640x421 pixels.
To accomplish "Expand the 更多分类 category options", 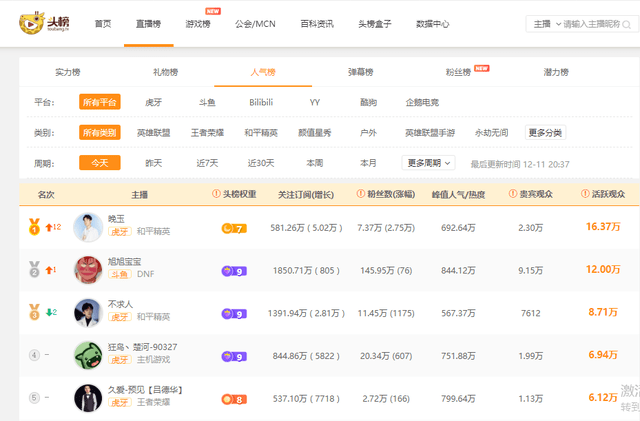I will pyautogui.click(x=545, y=132).
